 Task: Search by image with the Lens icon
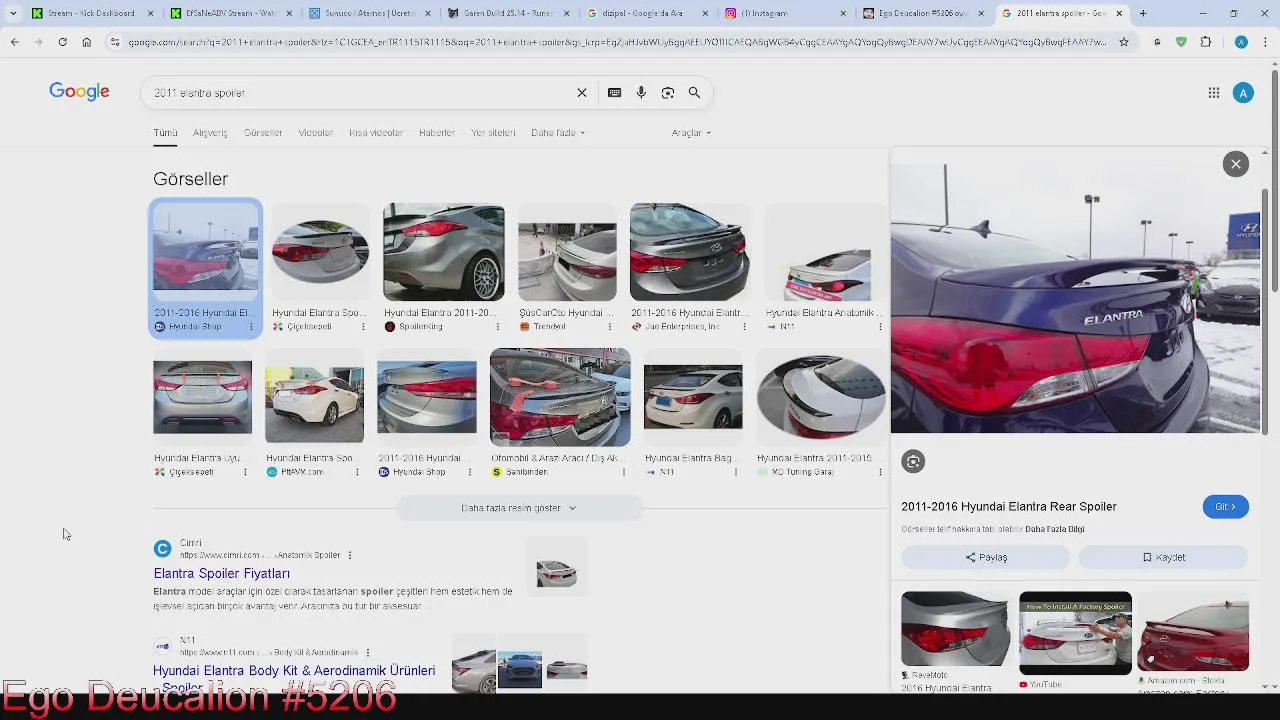[668, 93]
